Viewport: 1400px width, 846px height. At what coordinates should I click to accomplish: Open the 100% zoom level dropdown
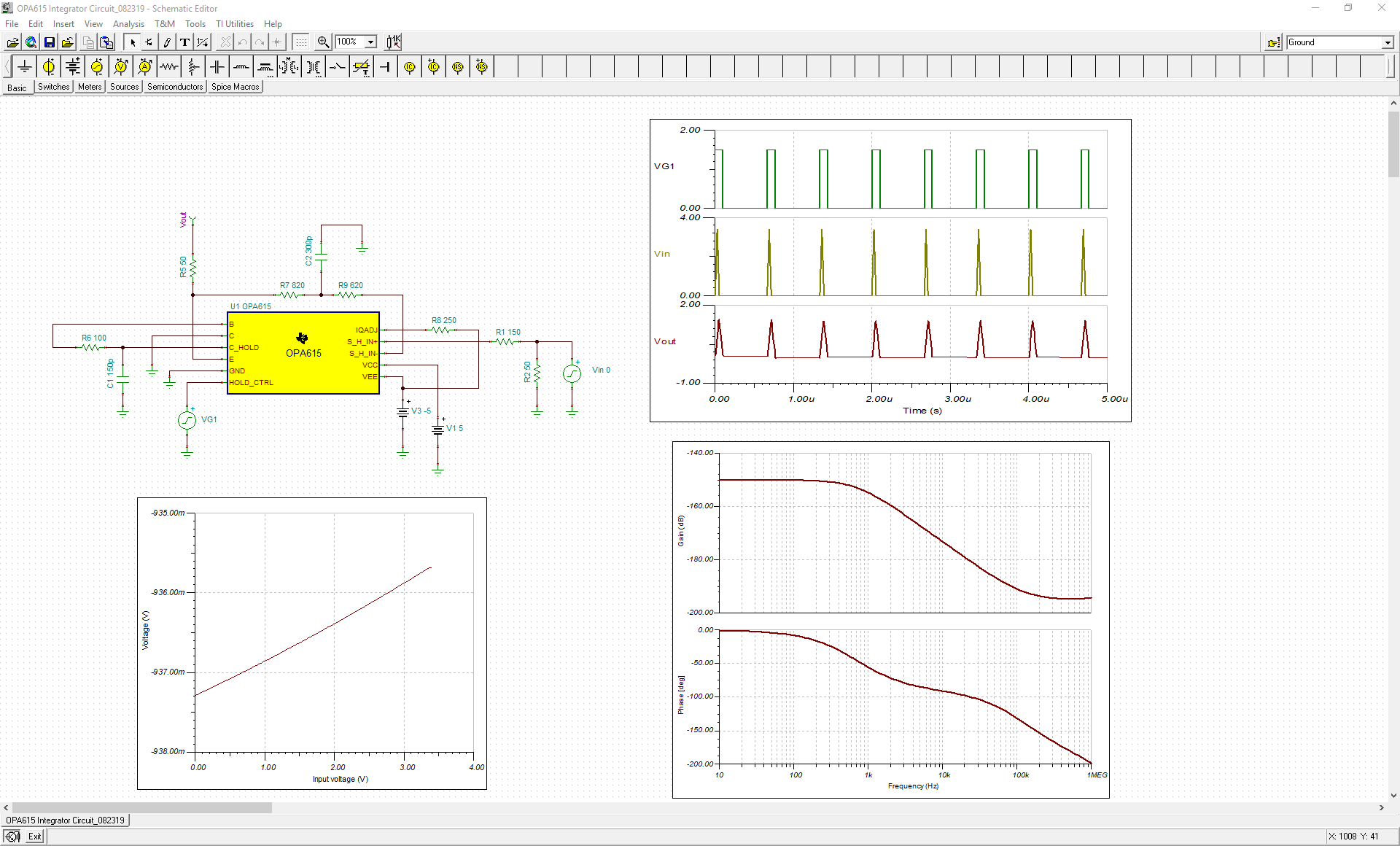pyautogui.click(x=370, y=42)
